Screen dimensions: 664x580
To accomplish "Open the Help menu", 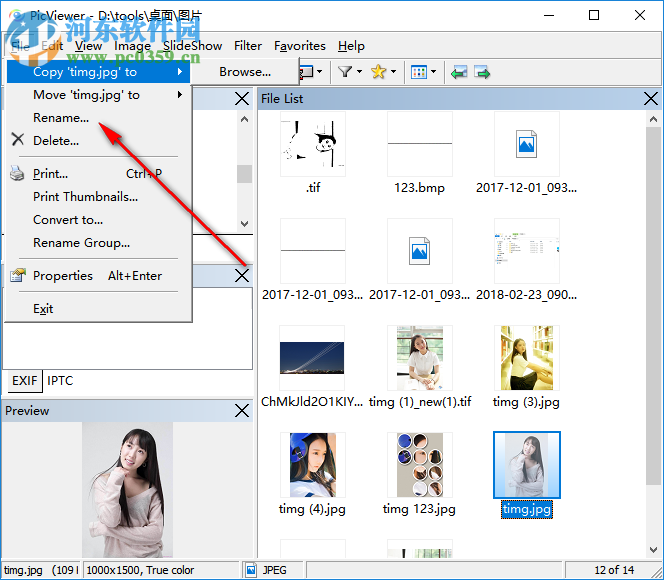I will tap(351, 46).
